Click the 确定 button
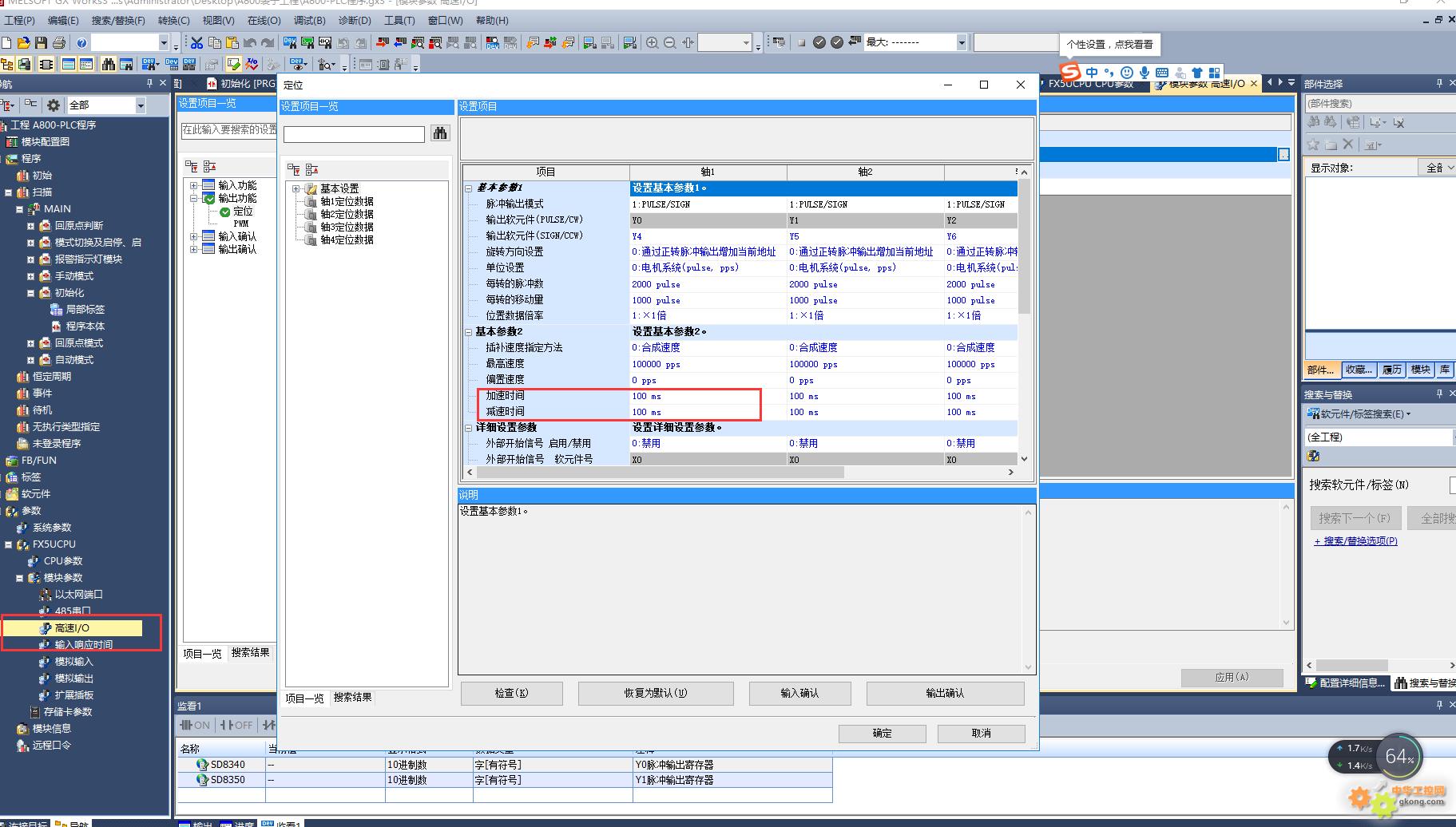Screen dimensions: 1456x827 pos(883,733)
